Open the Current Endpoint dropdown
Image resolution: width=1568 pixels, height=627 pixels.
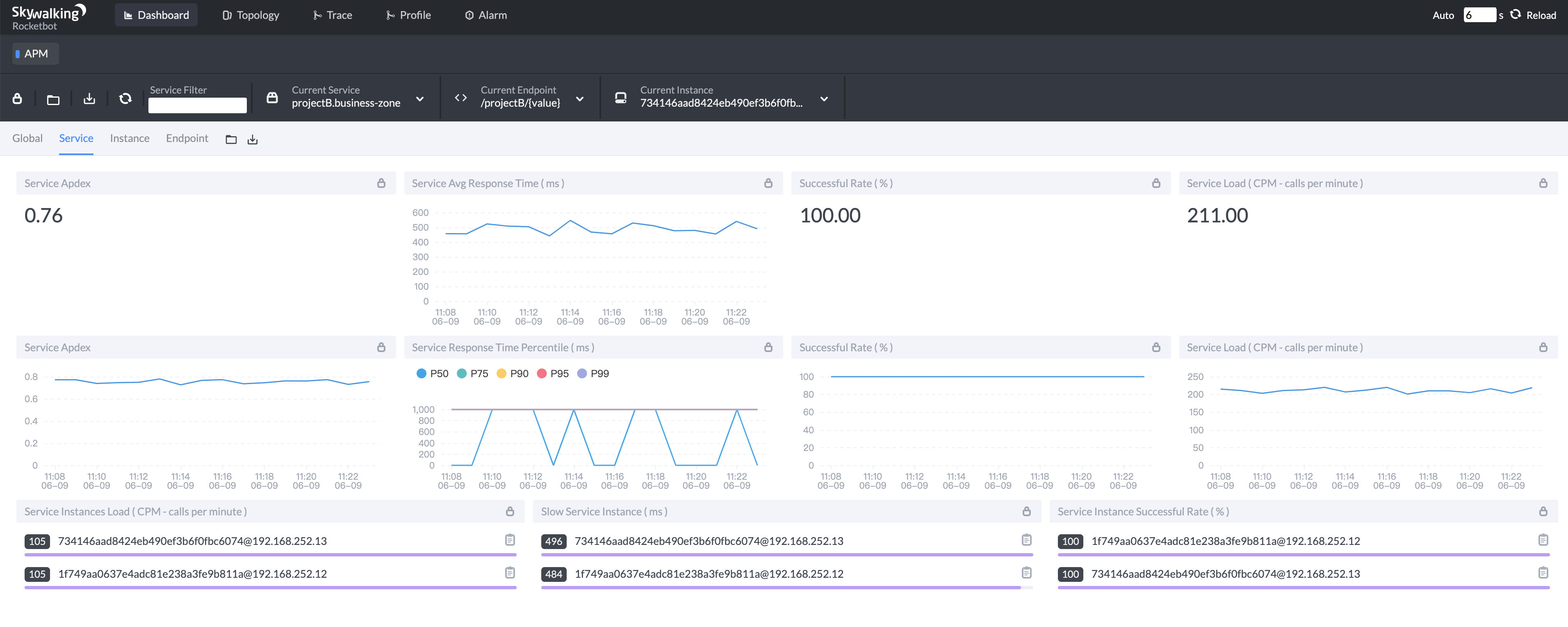(579, 99)
